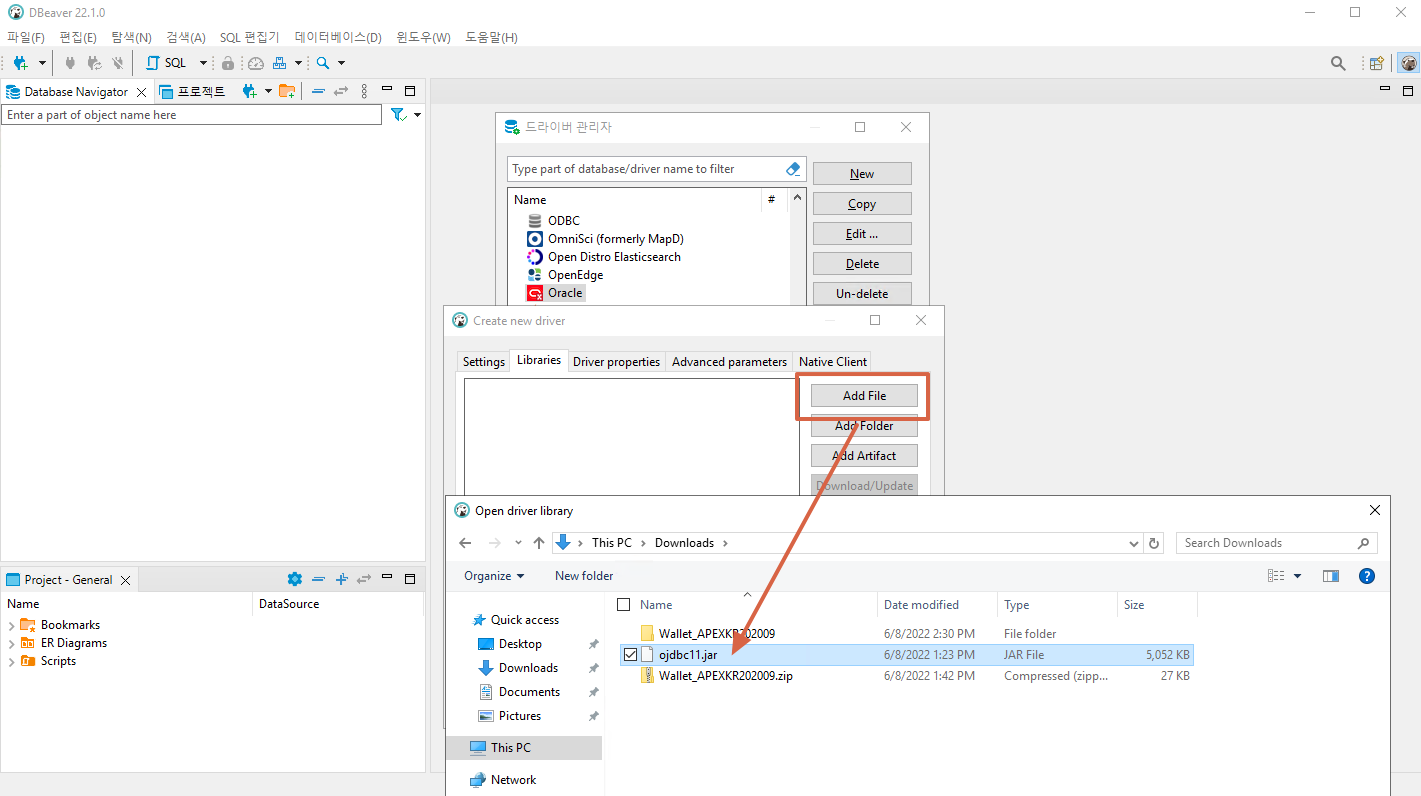Click the Reconnect icon in main toolbar
Viewport: 1421px width, 796px height.
click(x=94, y=63)
